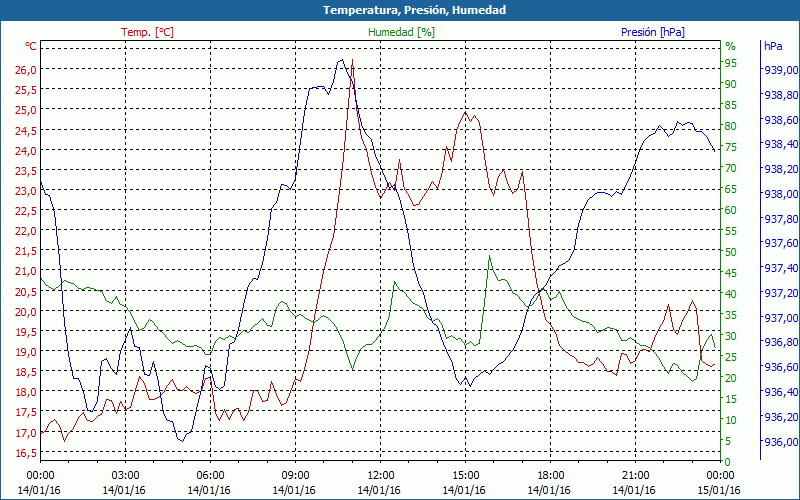
Task: Click the 936,20 pressure axis value
Action: pos(782,417)
